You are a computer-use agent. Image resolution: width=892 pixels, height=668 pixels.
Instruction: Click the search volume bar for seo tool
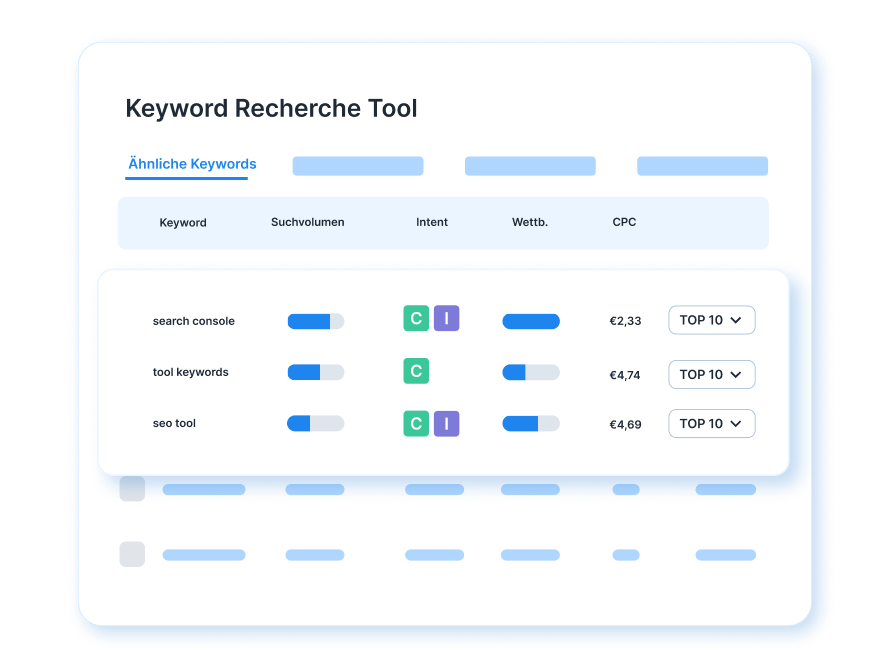[316, 423]
